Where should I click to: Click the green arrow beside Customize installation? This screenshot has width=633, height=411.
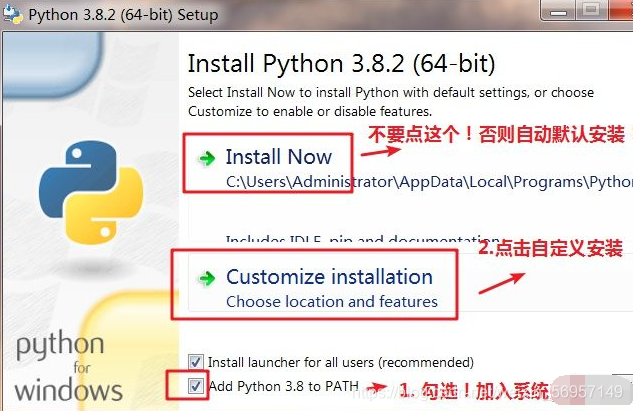[x=207, y=278]
